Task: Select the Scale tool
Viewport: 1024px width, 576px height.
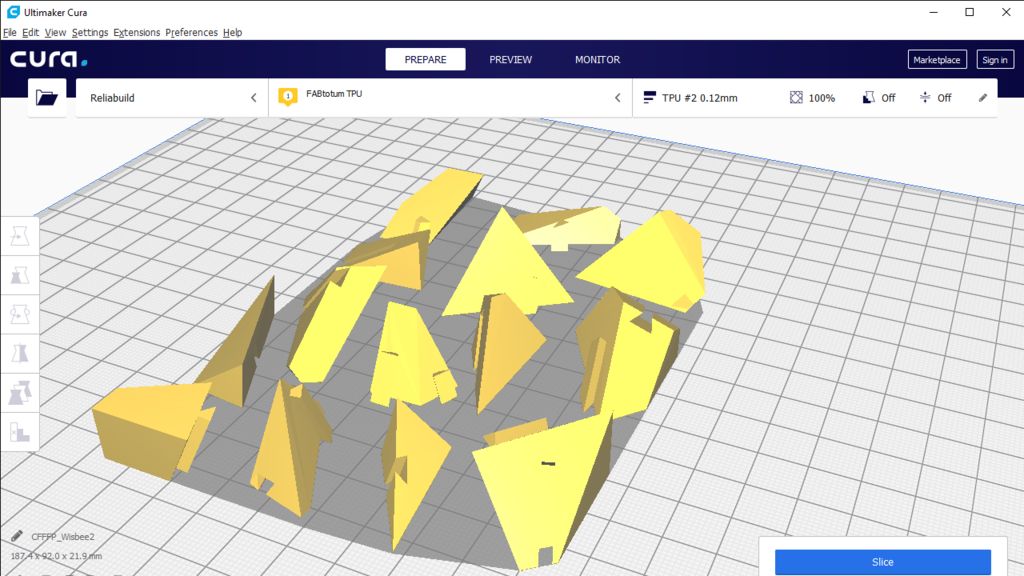Action: tap(20, 275)
